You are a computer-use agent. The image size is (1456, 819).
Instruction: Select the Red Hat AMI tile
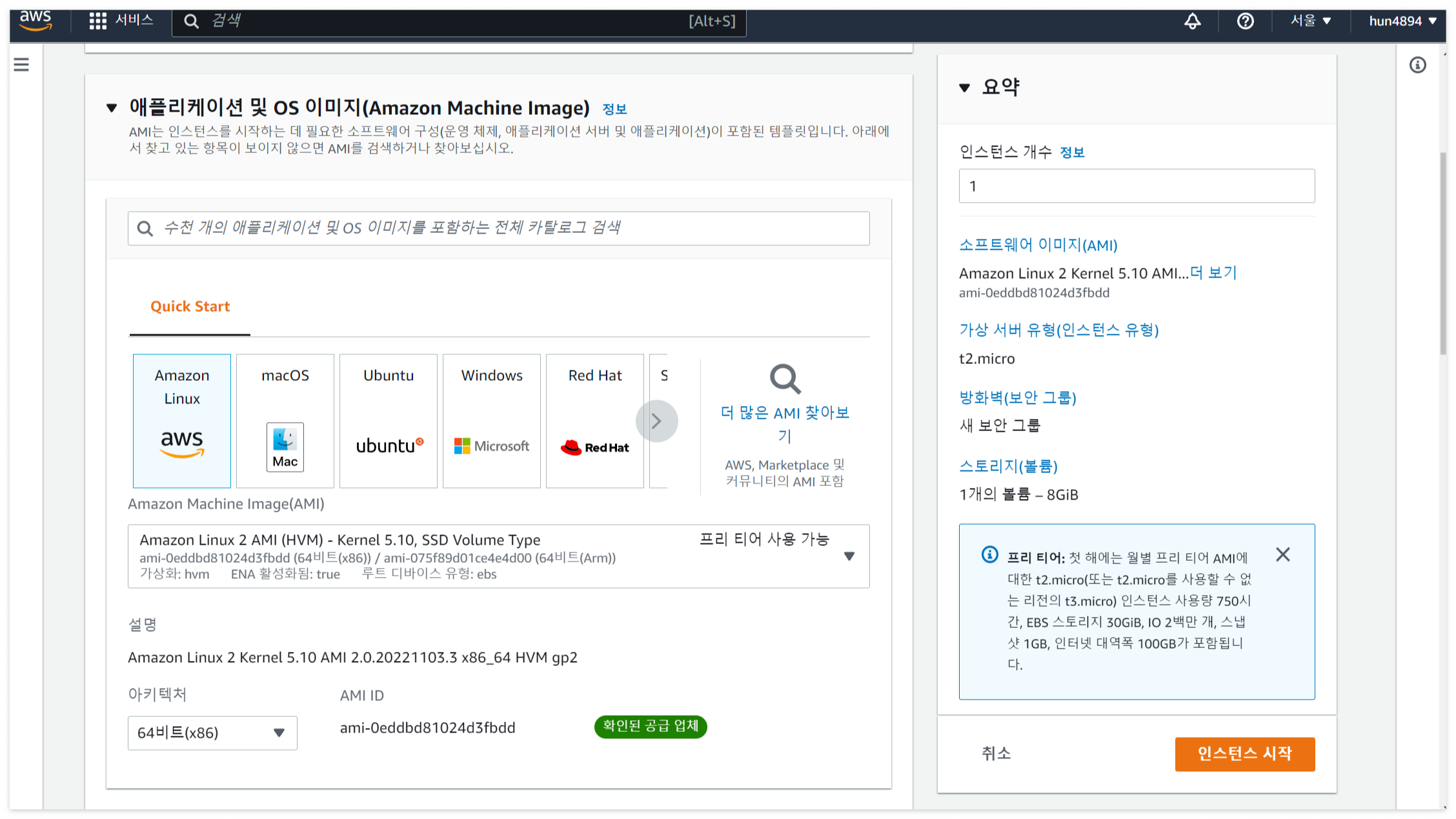(x=594, y=420)
